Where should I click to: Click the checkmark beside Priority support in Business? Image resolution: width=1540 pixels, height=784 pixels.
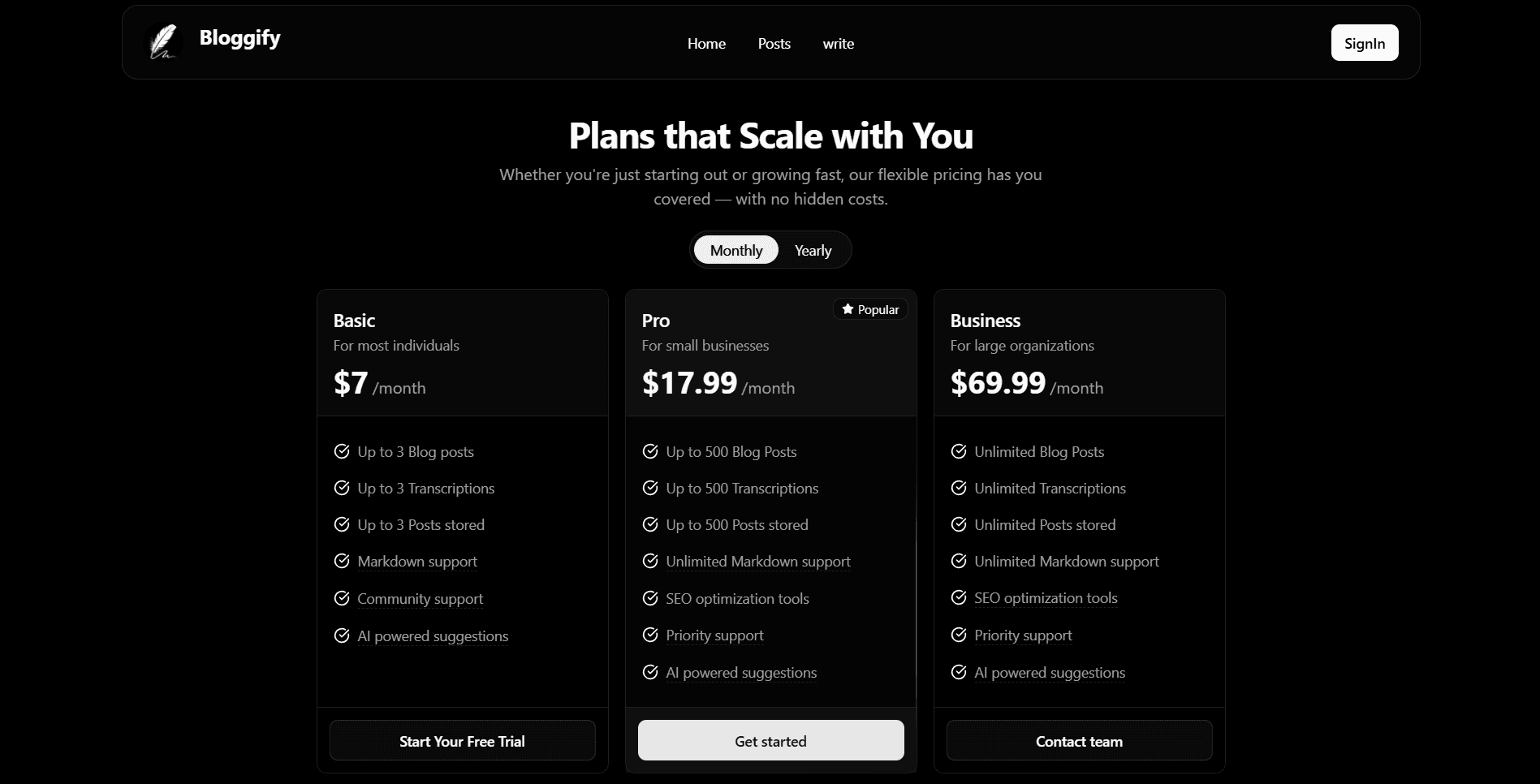coord(959,635)
